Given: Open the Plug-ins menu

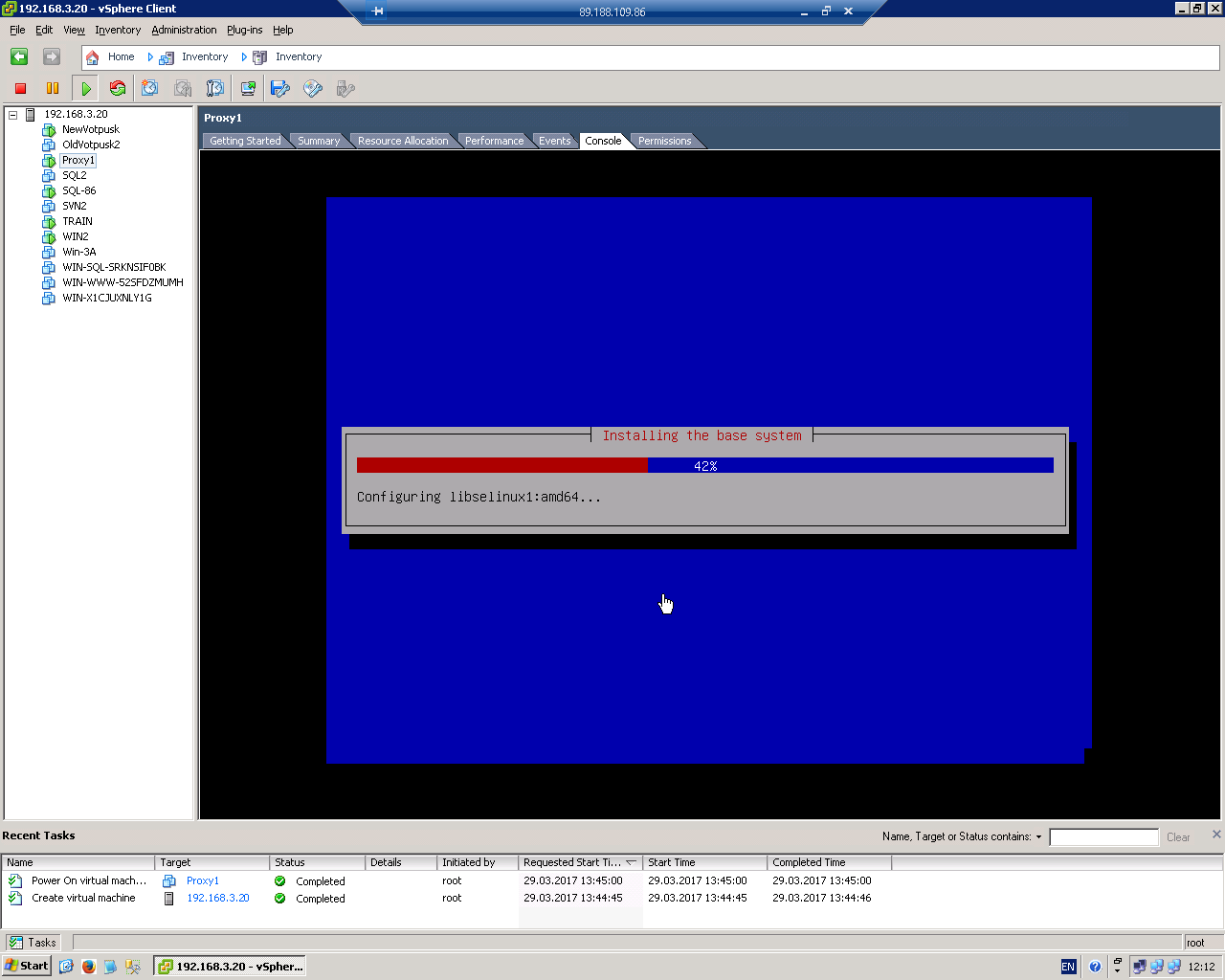Looking at the screenshot, I should point(244,30).
